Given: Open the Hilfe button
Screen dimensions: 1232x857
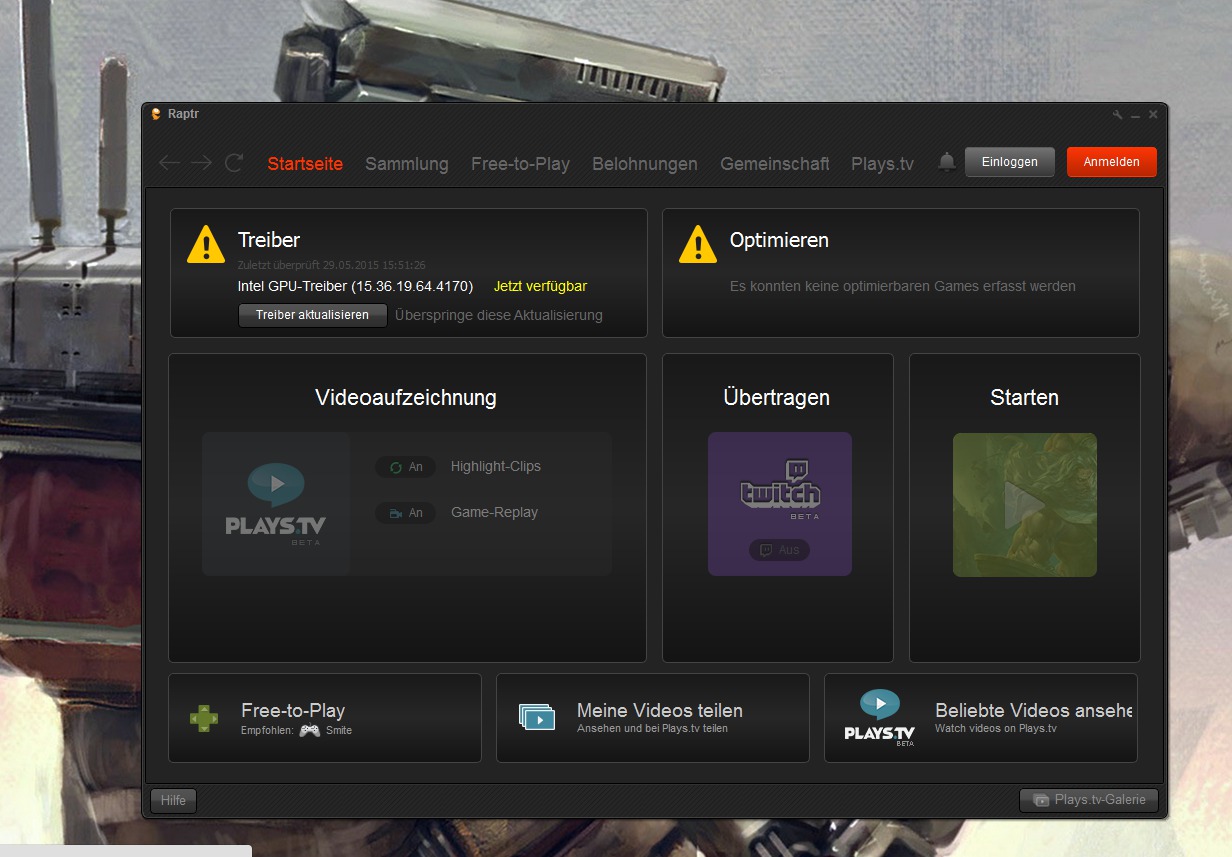Looking at the screenshot, I should tap(173, 800).
